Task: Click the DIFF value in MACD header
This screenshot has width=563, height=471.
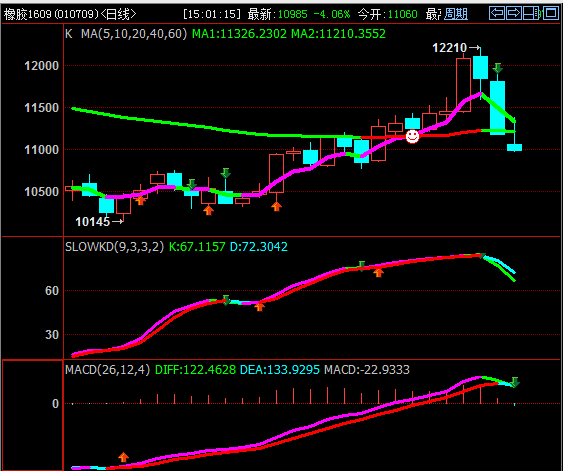Action: 195,369
